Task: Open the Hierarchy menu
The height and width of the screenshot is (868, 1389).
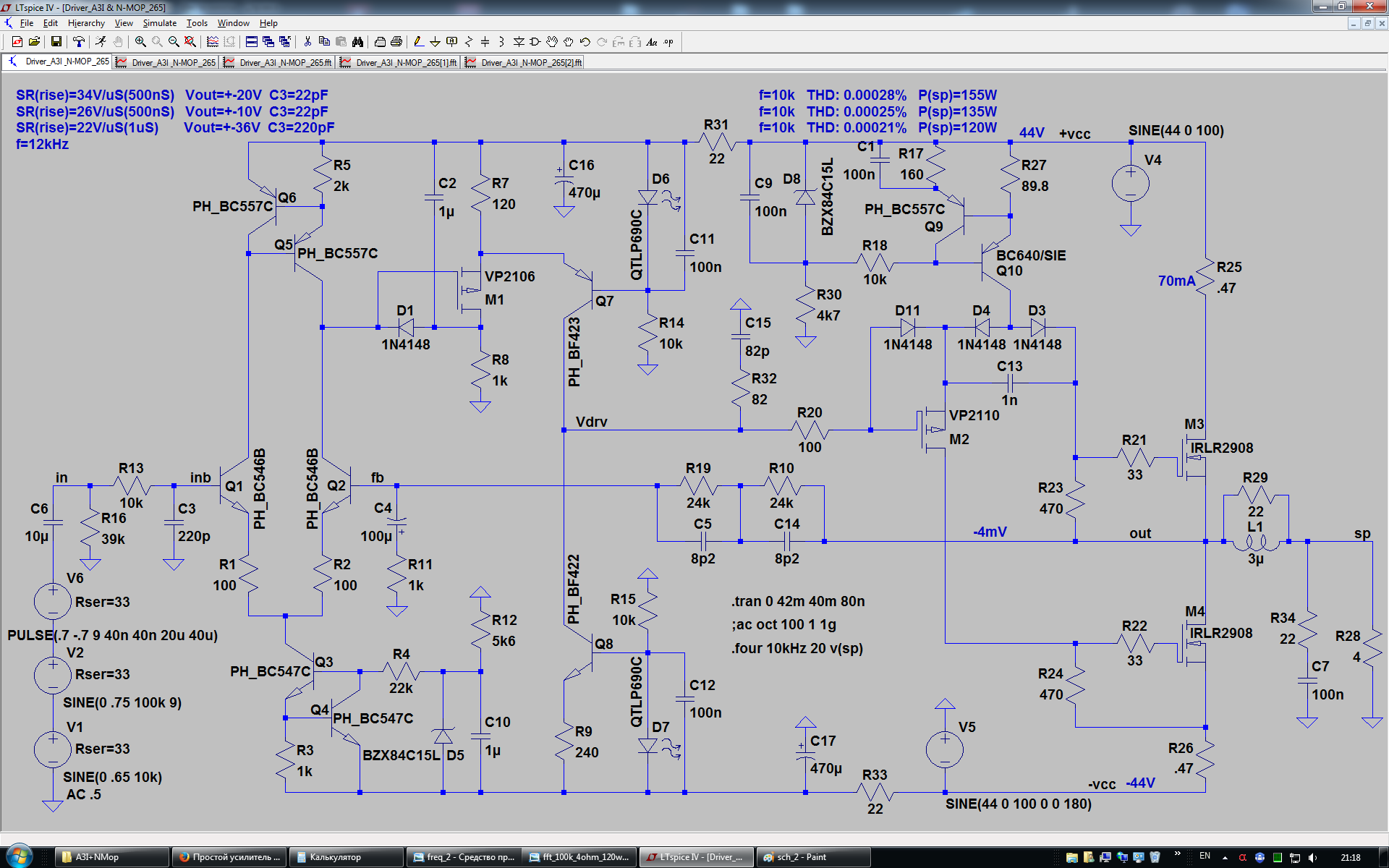Action: tap(86, 23)
